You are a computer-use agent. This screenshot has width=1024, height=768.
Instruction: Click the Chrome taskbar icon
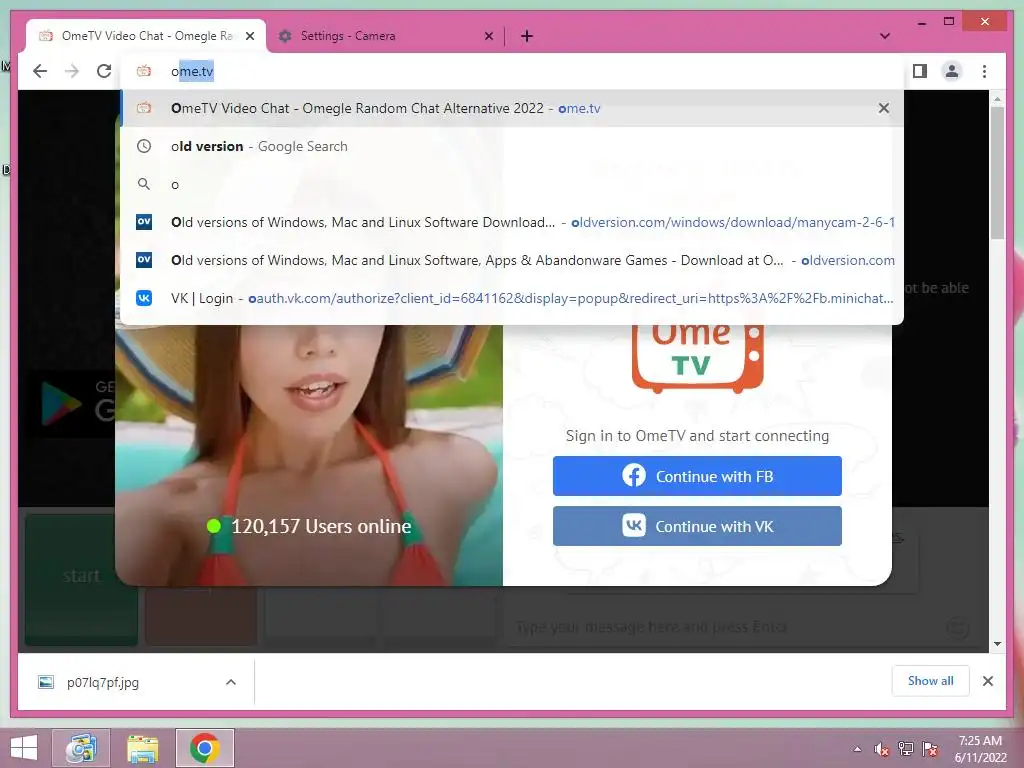point(204,748)
